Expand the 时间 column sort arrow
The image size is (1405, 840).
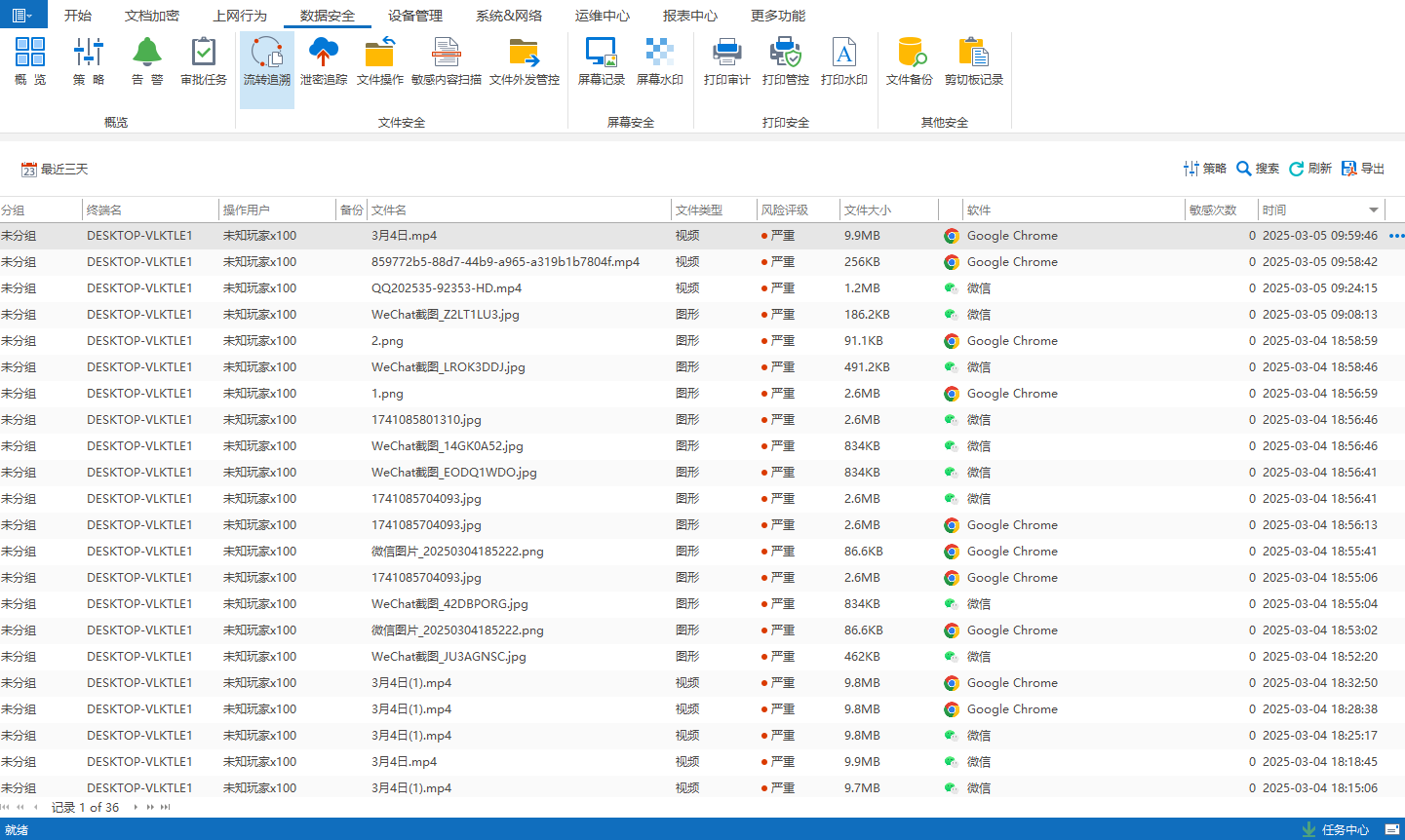[x=1373, y=210]
